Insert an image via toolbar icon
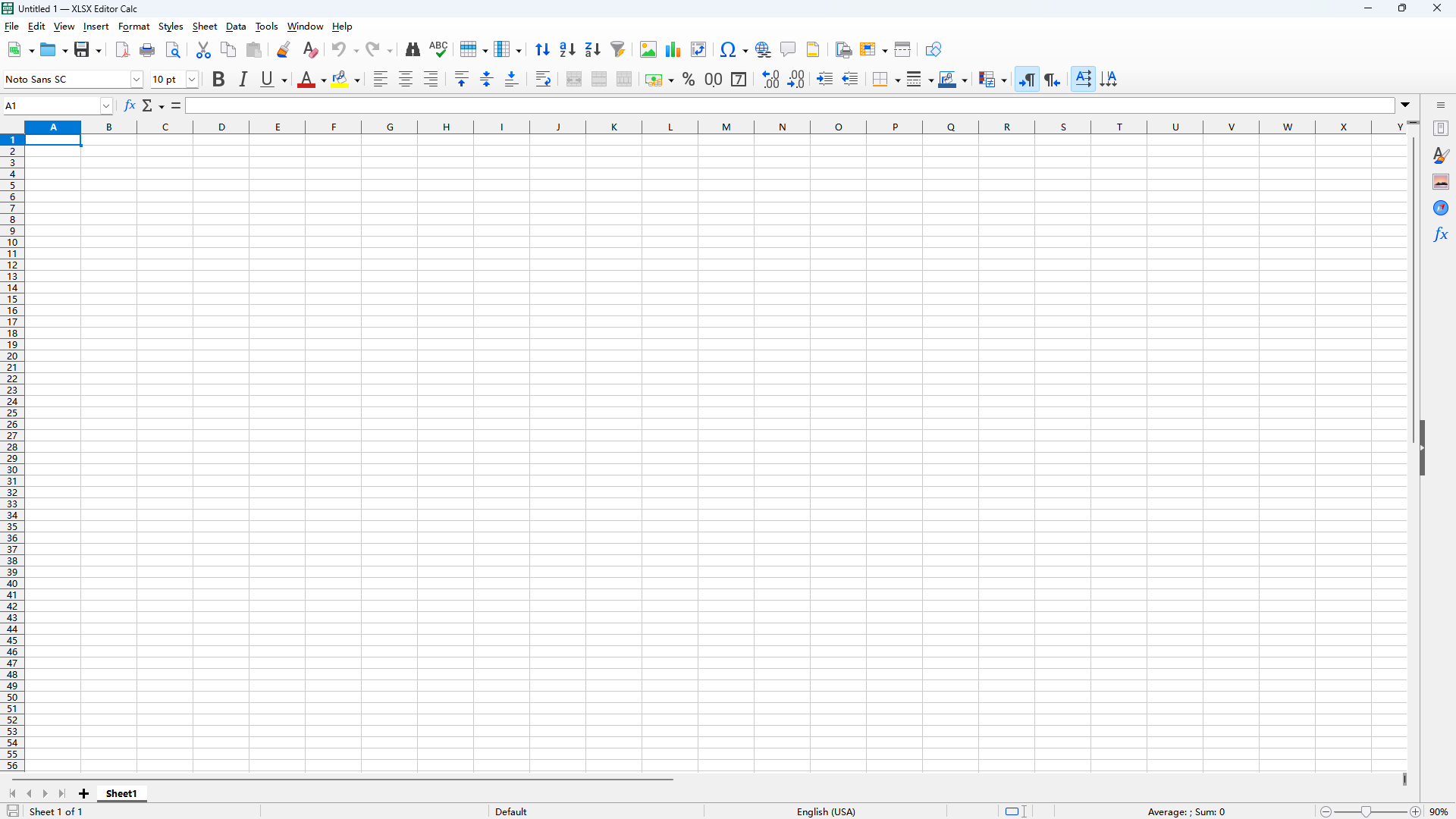This screenshot has width=1456, height=819. click(648, 50)
